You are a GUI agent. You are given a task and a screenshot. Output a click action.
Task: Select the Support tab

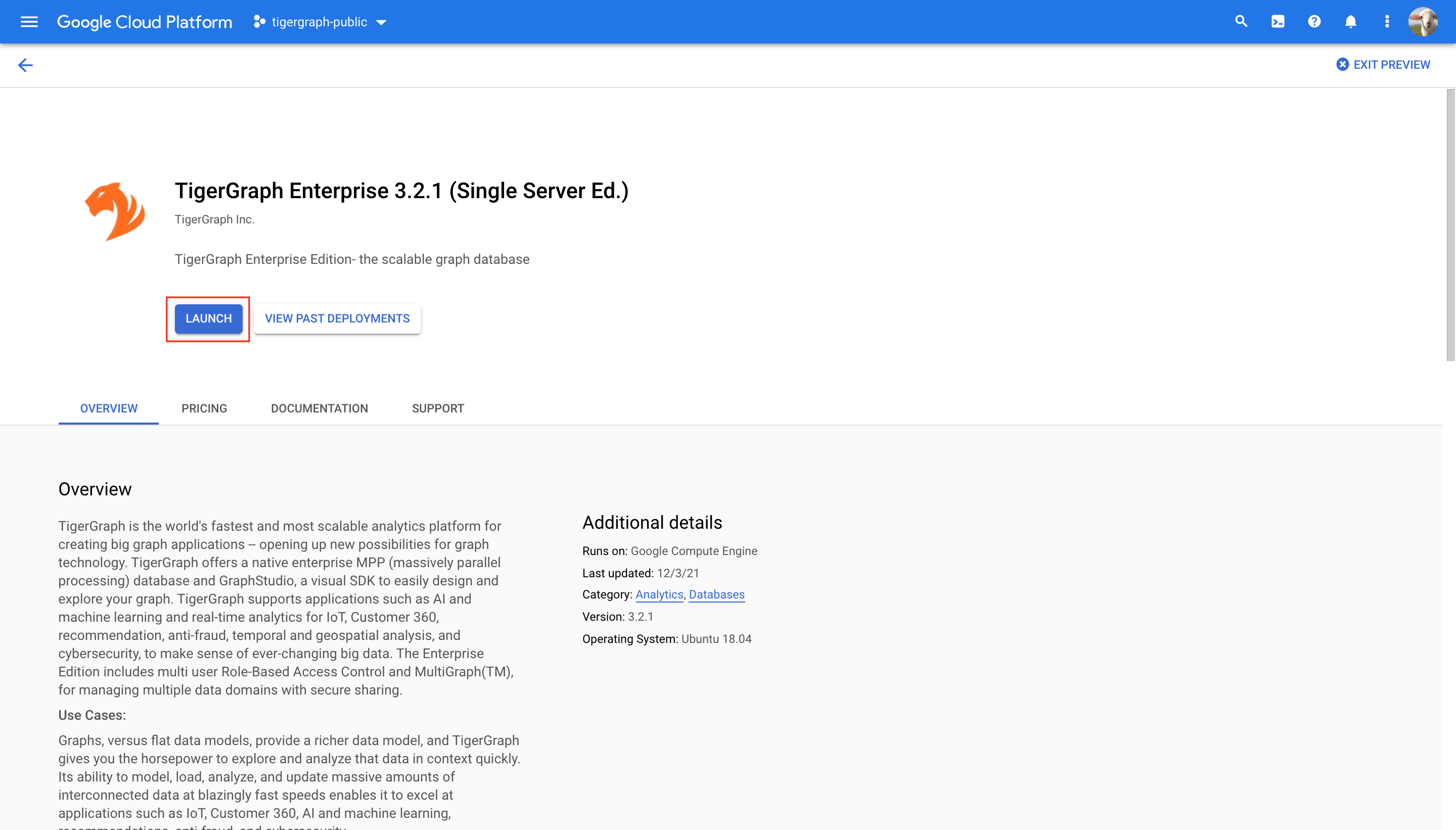click(x=437, y=408)
